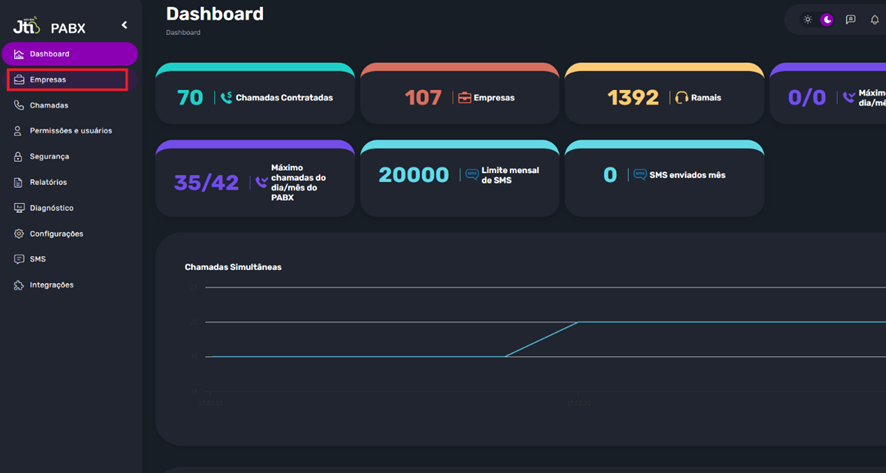886x473 pixels.
Task: Open the chat messages icon in header
Action: [x=850, y=20]
